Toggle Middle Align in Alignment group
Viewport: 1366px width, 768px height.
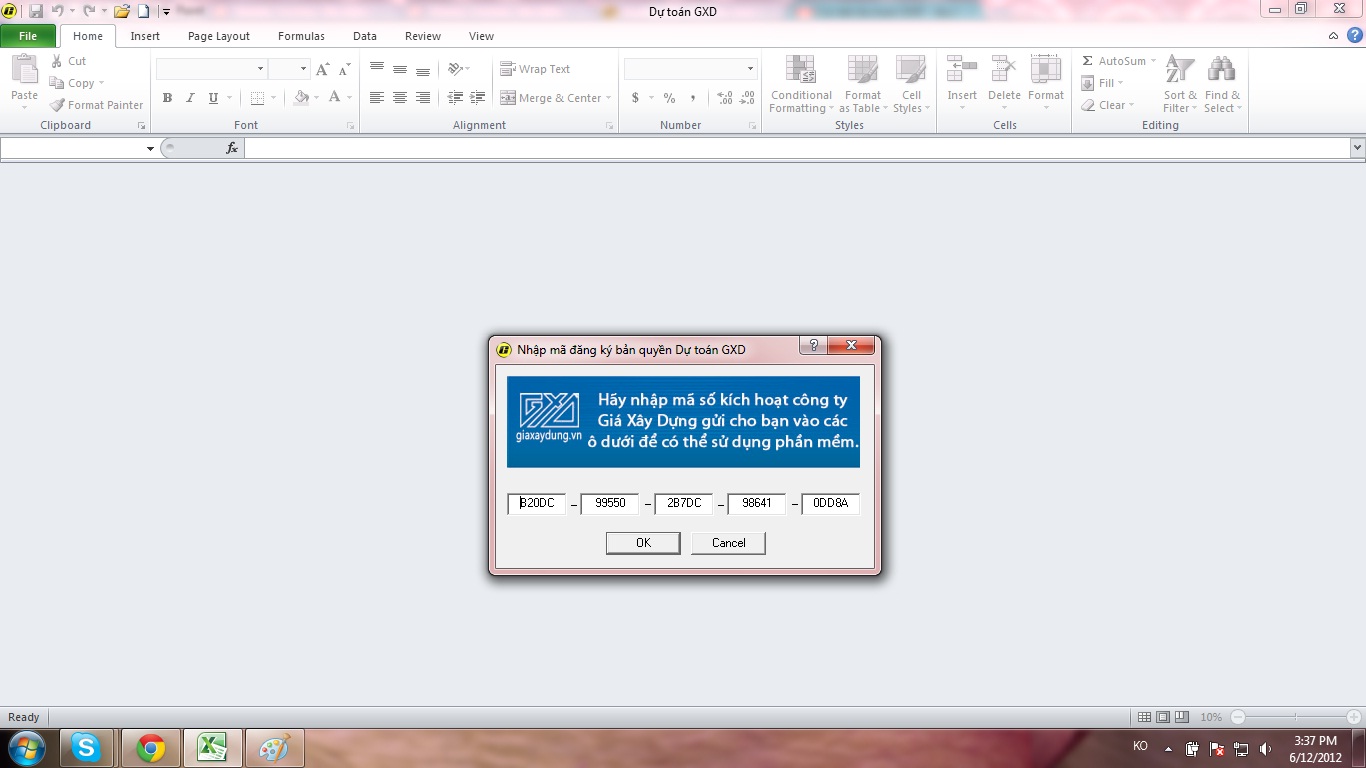[400, 69]
